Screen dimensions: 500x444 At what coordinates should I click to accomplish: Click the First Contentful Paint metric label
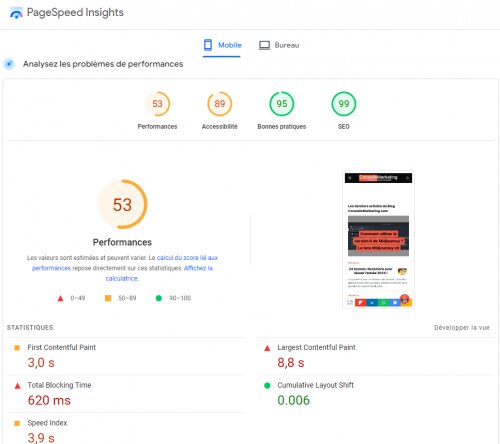coord(62,347)
